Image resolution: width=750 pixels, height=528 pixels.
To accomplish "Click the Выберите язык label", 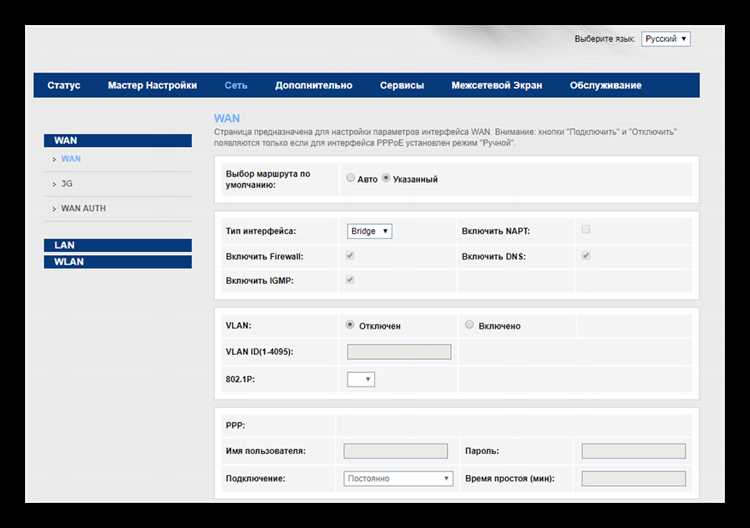I will point(605,39).
